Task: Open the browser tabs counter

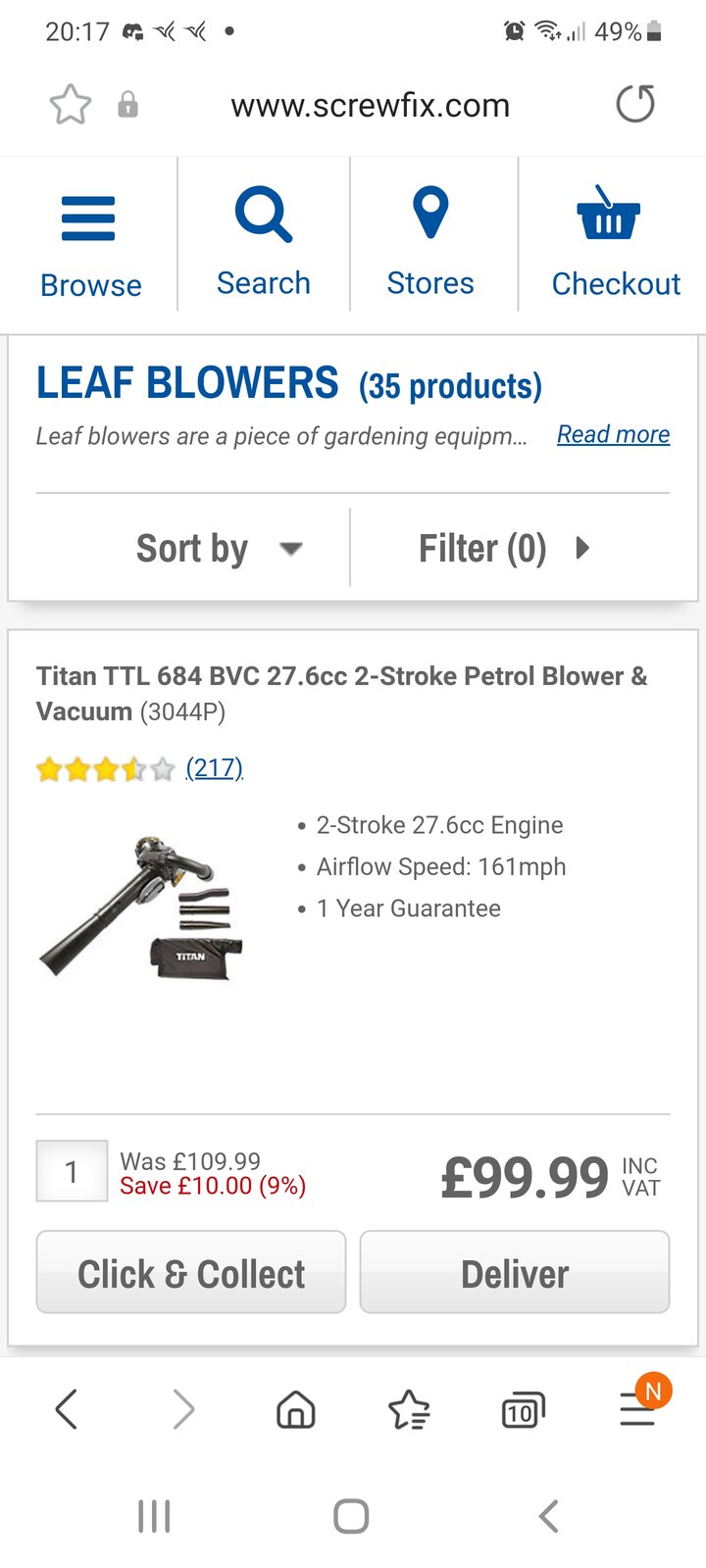Action: click(x=523, y=1411)
